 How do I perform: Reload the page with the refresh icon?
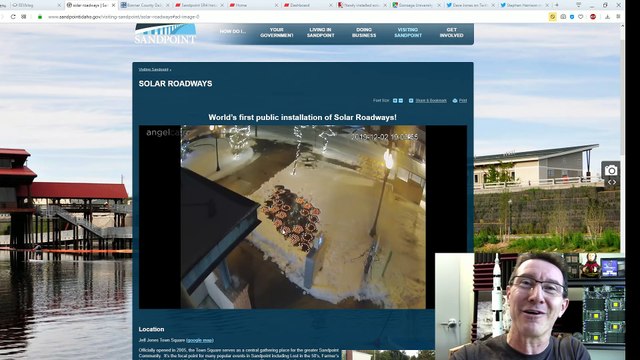pos(13,17)
